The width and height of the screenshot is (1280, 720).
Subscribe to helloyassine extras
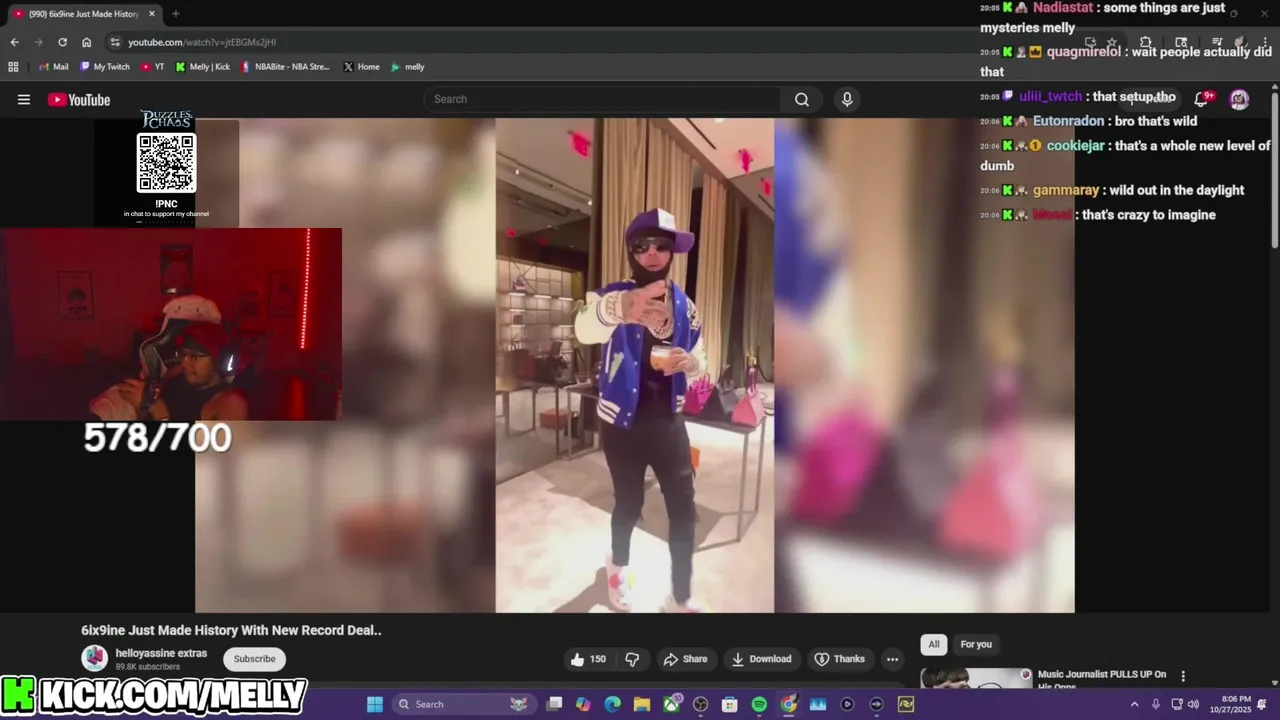pos(254,659)
